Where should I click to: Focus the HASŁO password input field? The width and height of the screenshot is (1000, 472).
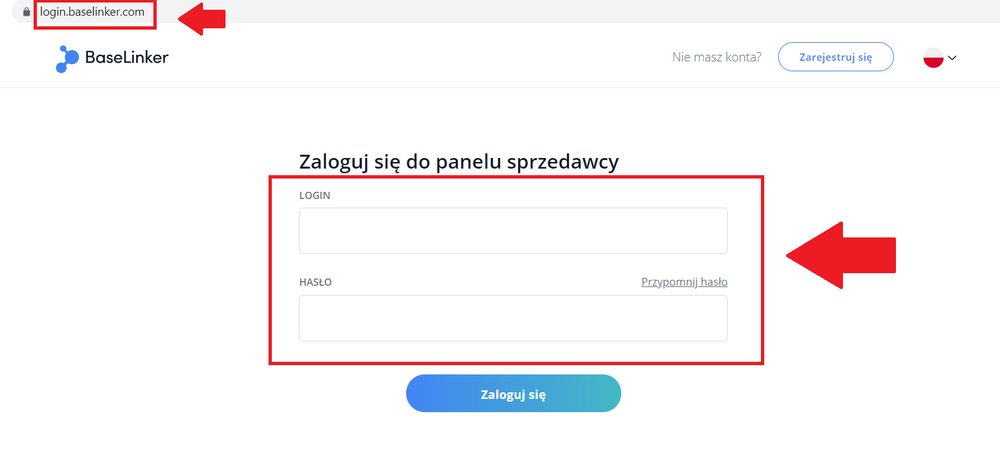[513, 318]
